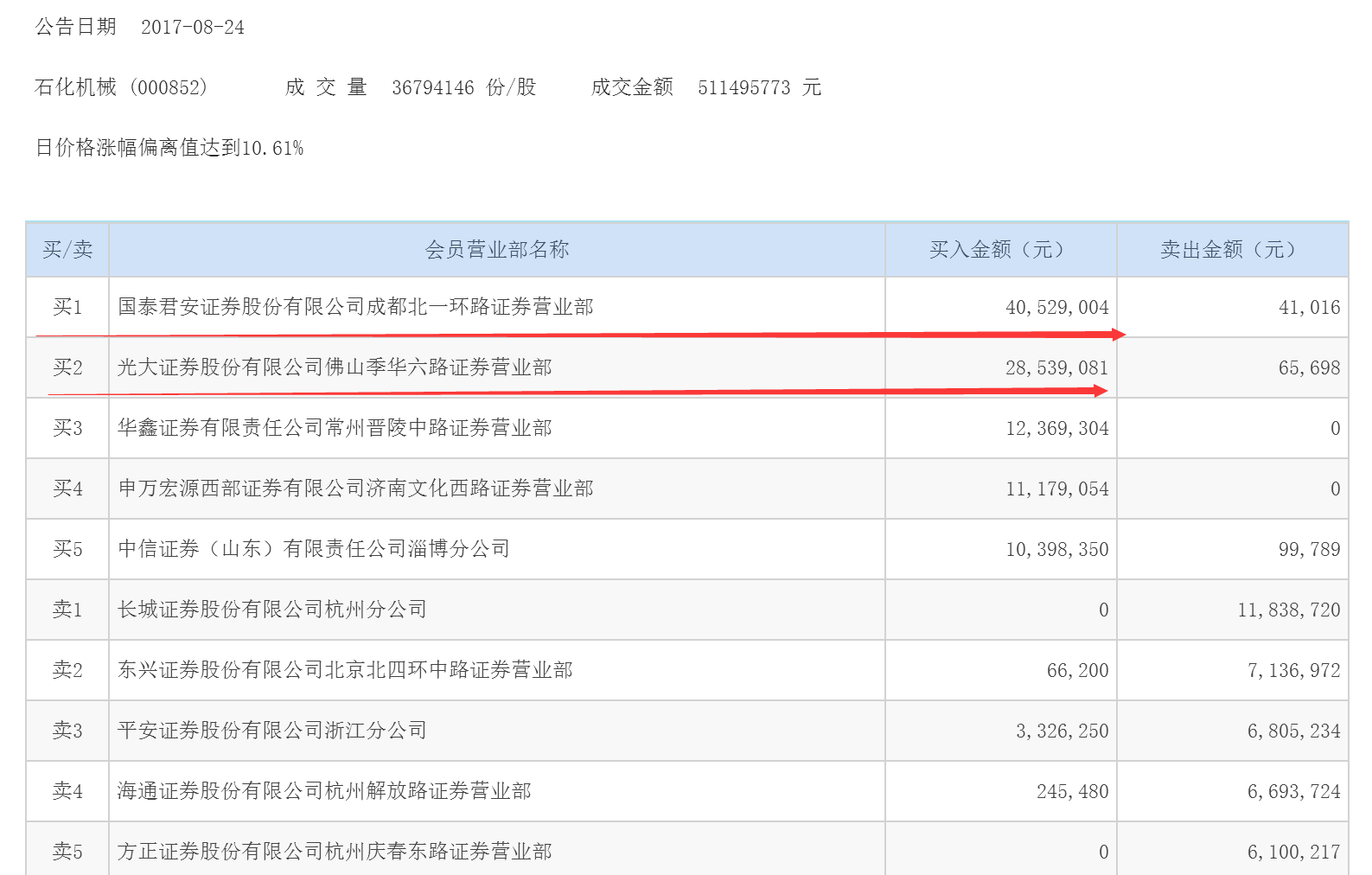1372x875 pixels.
Task: Select the 华鑫证券 常州晋陵中路 branch name
Action: (335, 428)
